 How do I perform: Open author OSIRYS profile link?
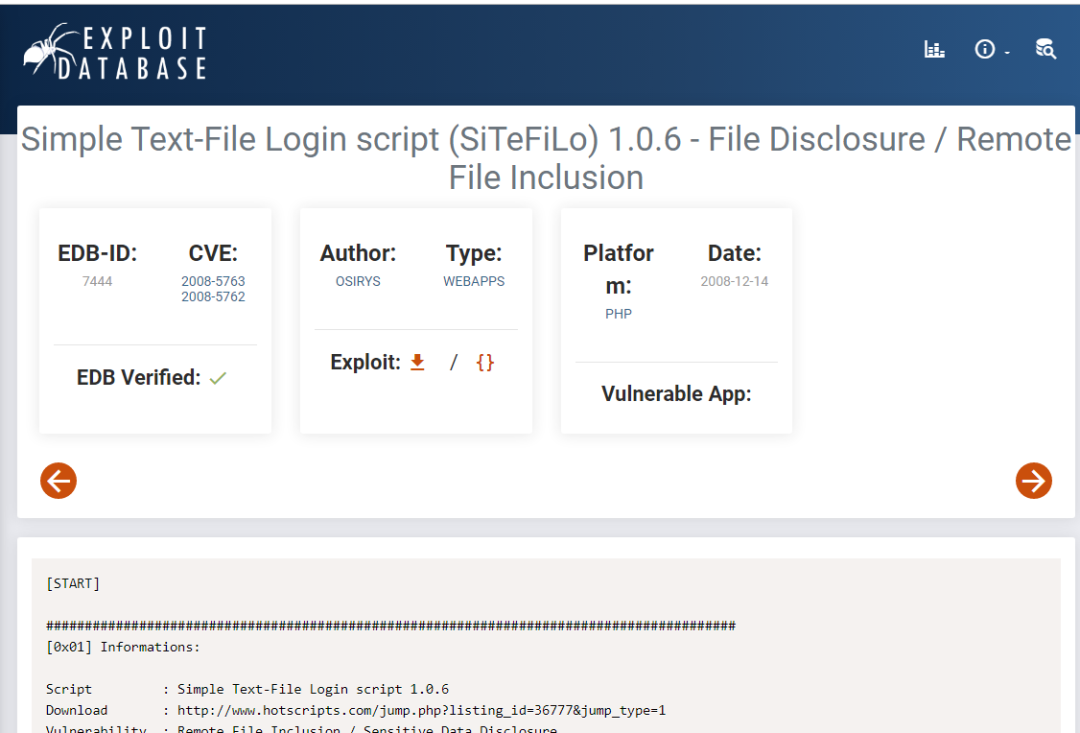tap(357, 281)
